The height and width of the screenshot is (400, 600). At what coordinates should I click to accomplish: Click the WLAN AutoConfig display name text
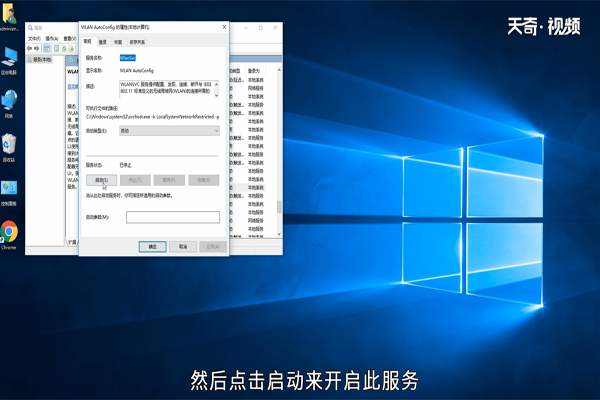click(x=137, y=70)
